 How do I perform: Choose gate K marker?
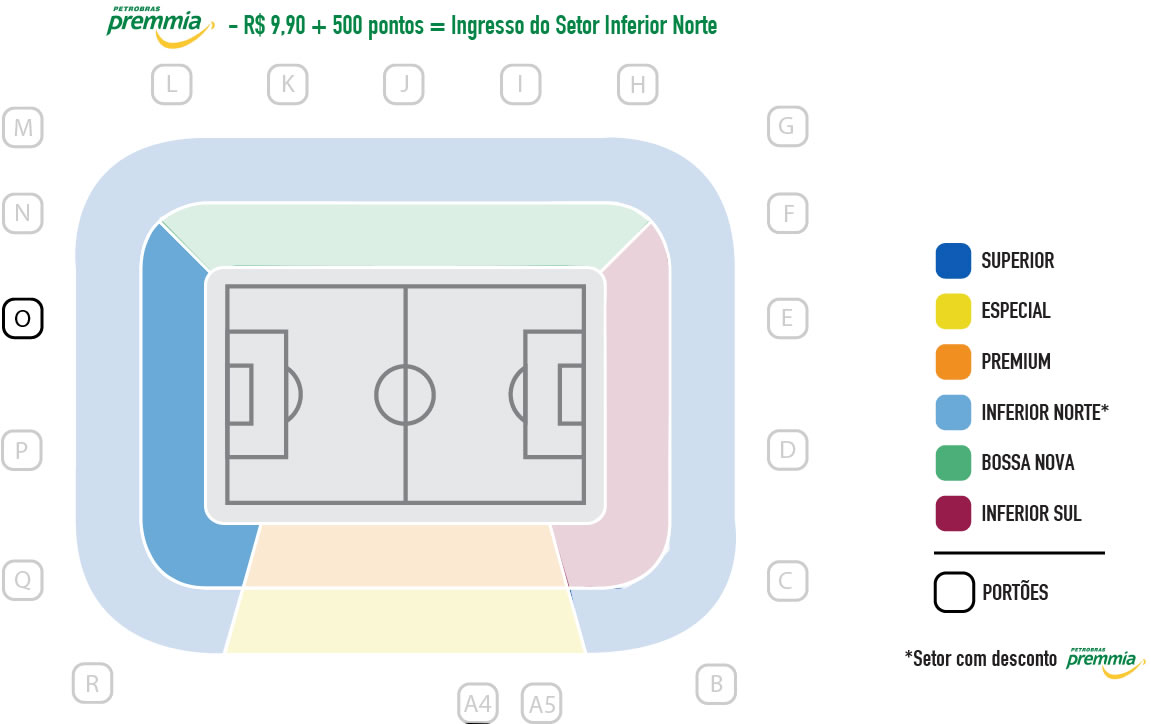point(288,84)
